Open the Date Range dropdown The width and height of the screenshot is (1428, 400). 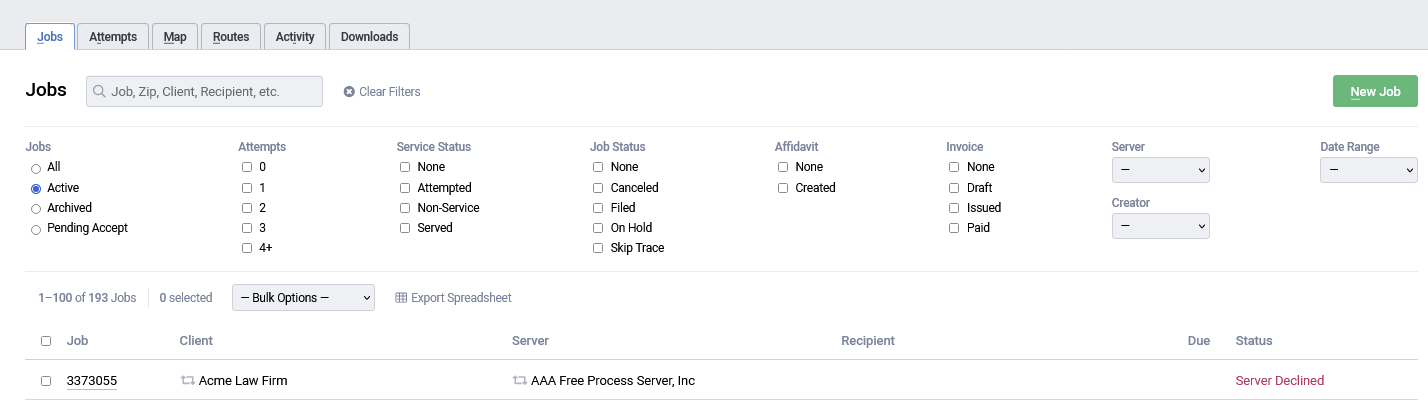point(1368,171)
